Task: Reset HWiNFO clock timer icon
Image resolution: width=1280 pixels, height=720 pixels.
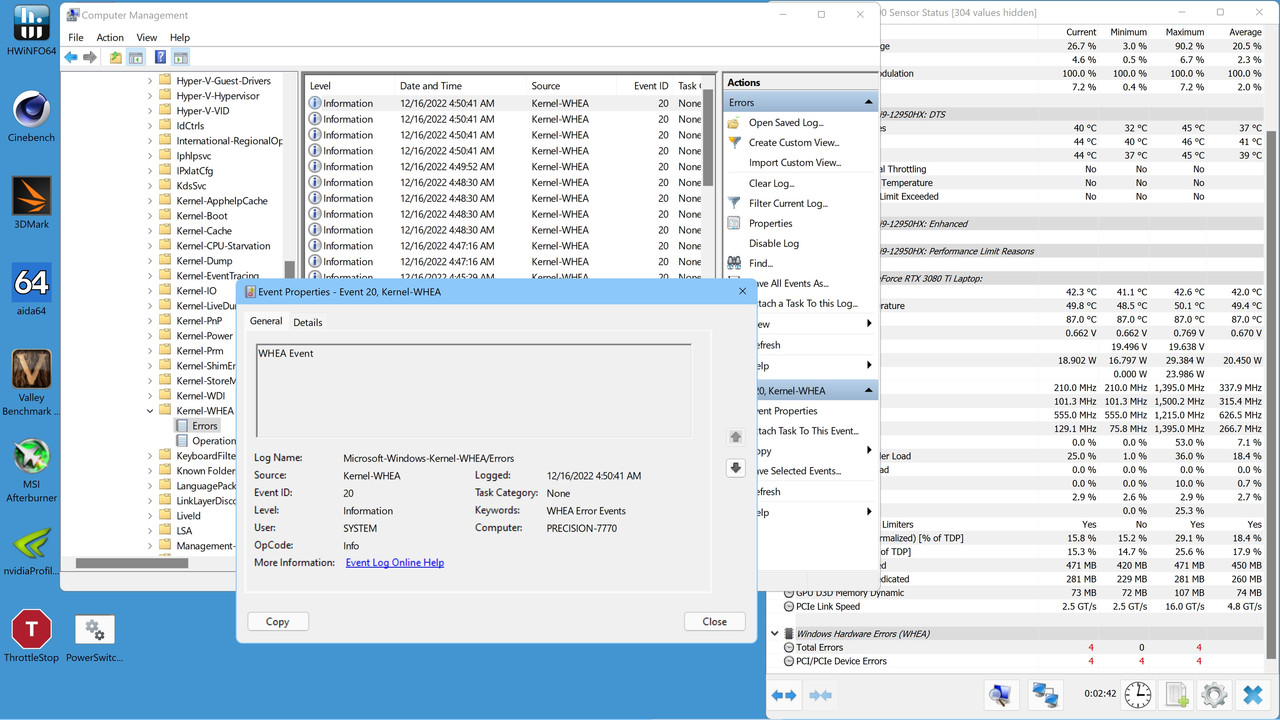Action: pos(1137,694)
